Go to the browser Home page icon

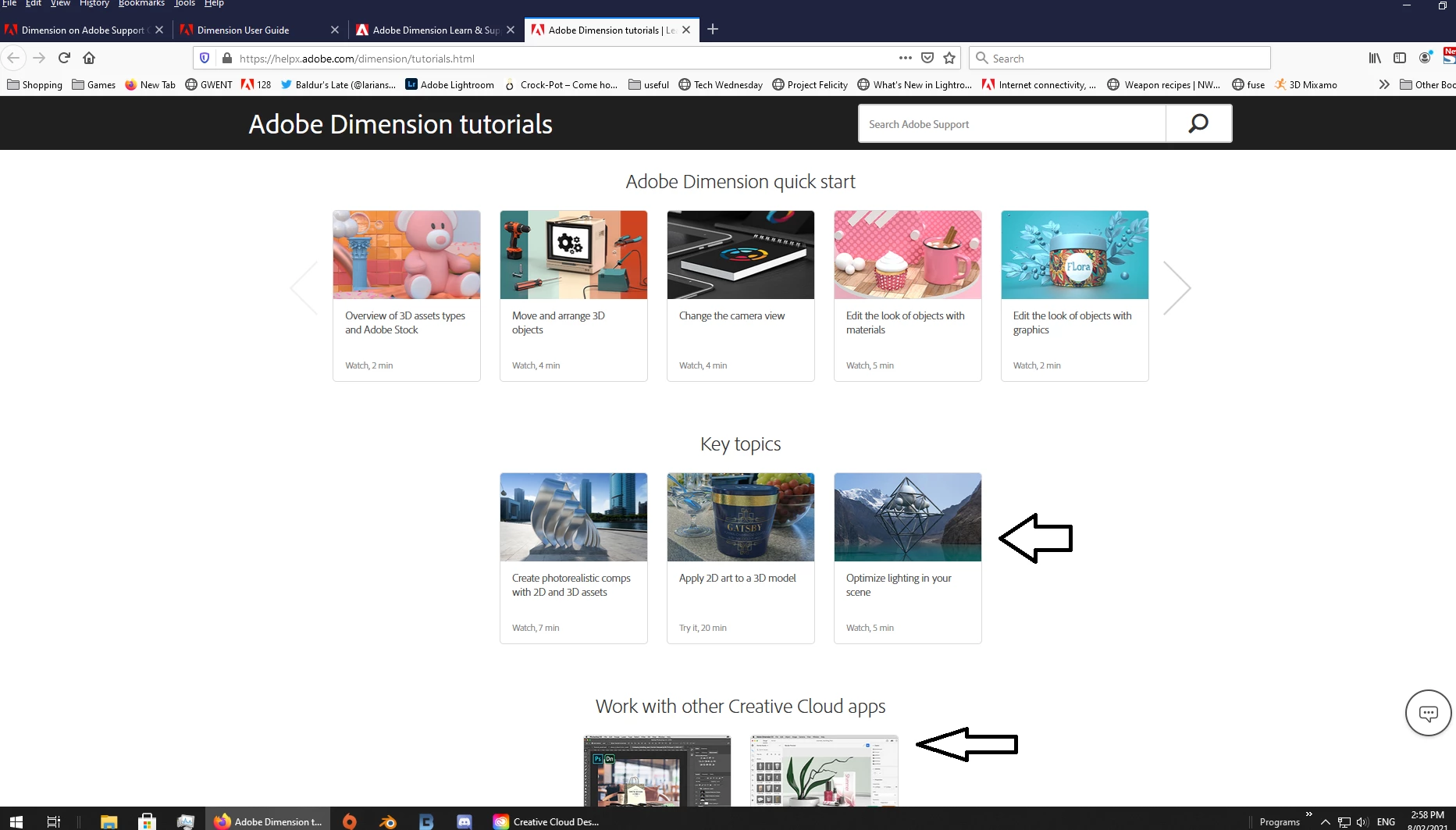[x=89, y=58]
